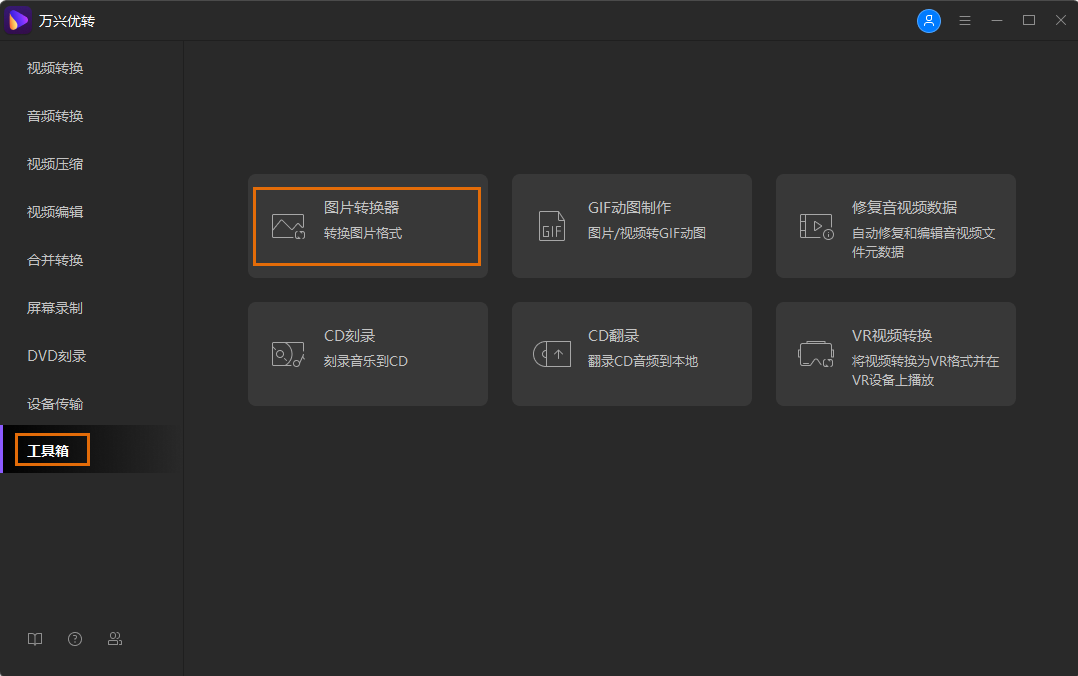The width and height of the screenshot is (1078, 676).
Task: Click the community icon at bottom left
Action: [x=114, y=638]
